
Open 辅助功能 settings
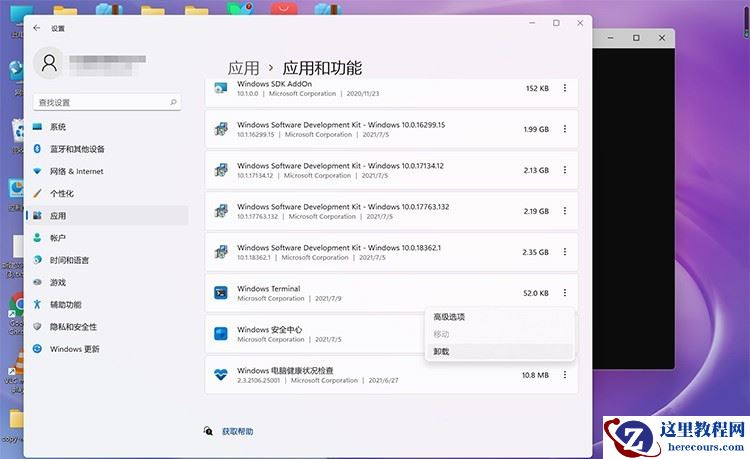(65, 304)
